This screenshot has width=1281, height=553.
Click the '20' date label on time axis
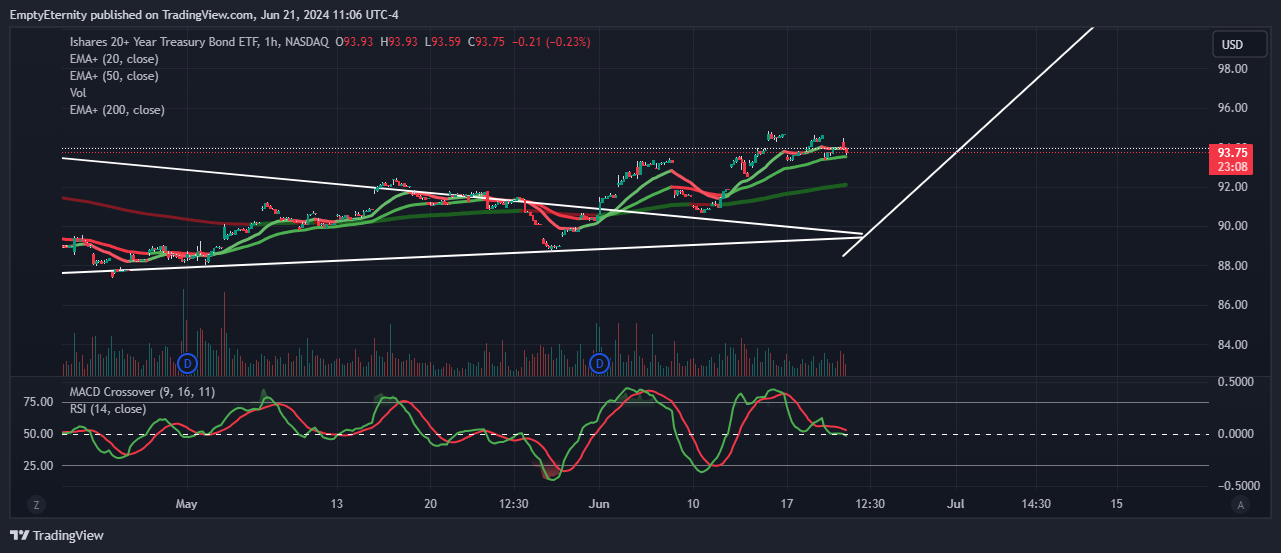(430, 504)
